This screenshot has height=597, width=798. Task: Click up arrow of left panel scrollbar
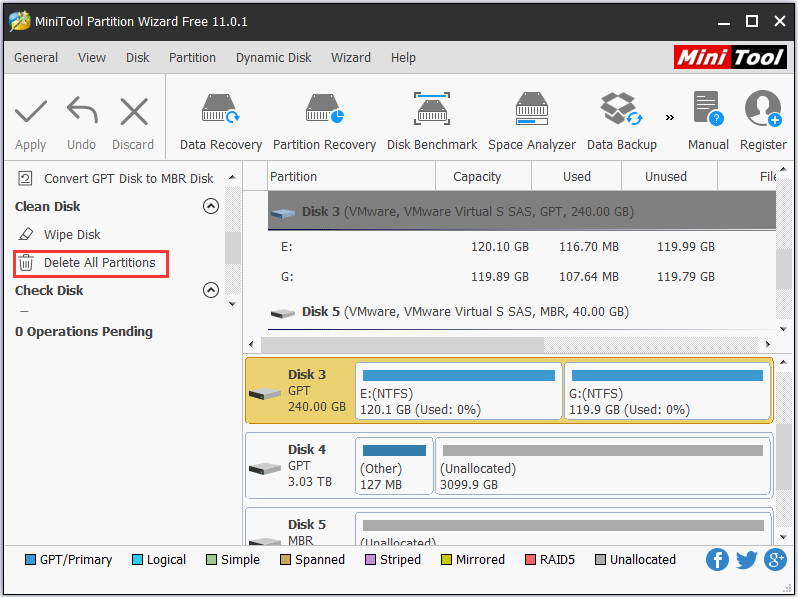pyautogui.click(x=233, y=177)
